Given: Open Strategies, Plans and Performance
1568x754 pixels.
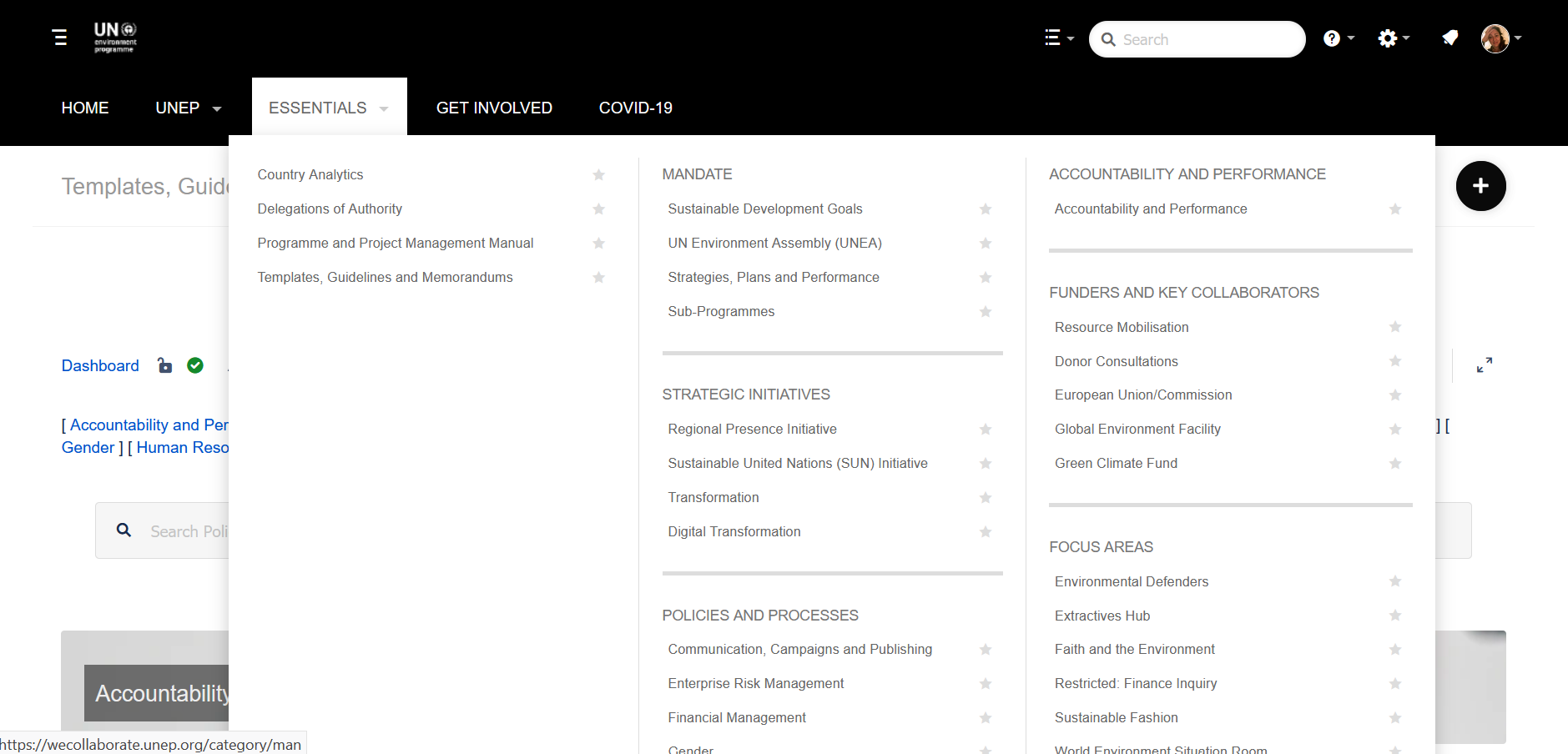Looking at the screenshot, I should [x=774, y=277].
